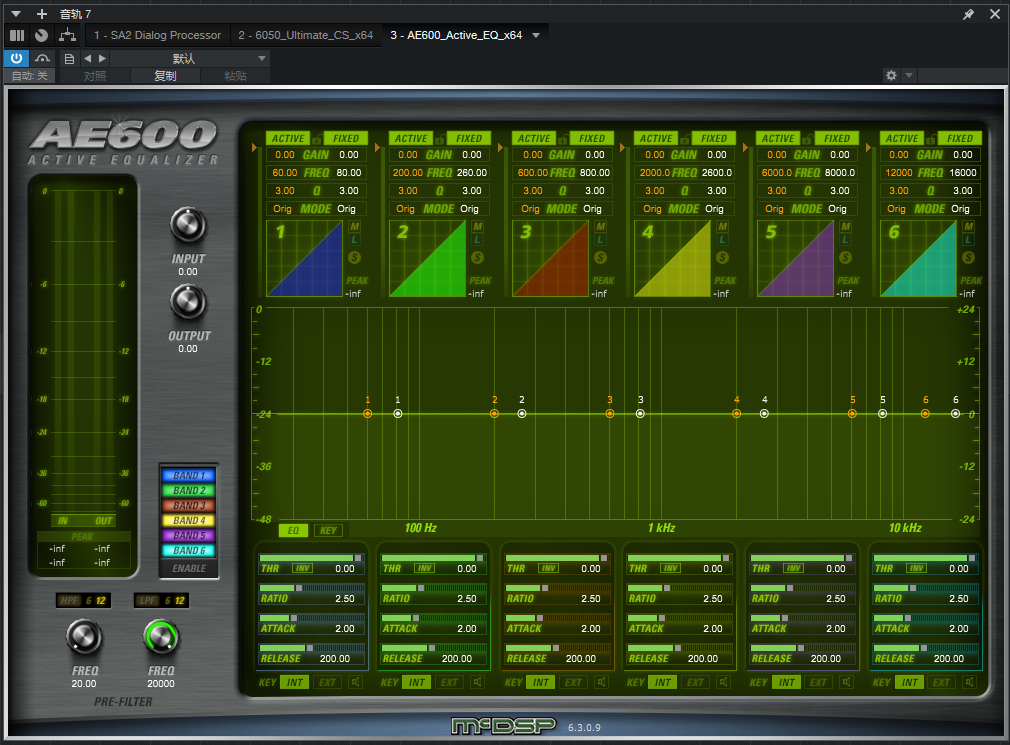Solo band 1 with the S button
Screen dimensions: 1010x745
pyautogui.click(x=354, y=258)
